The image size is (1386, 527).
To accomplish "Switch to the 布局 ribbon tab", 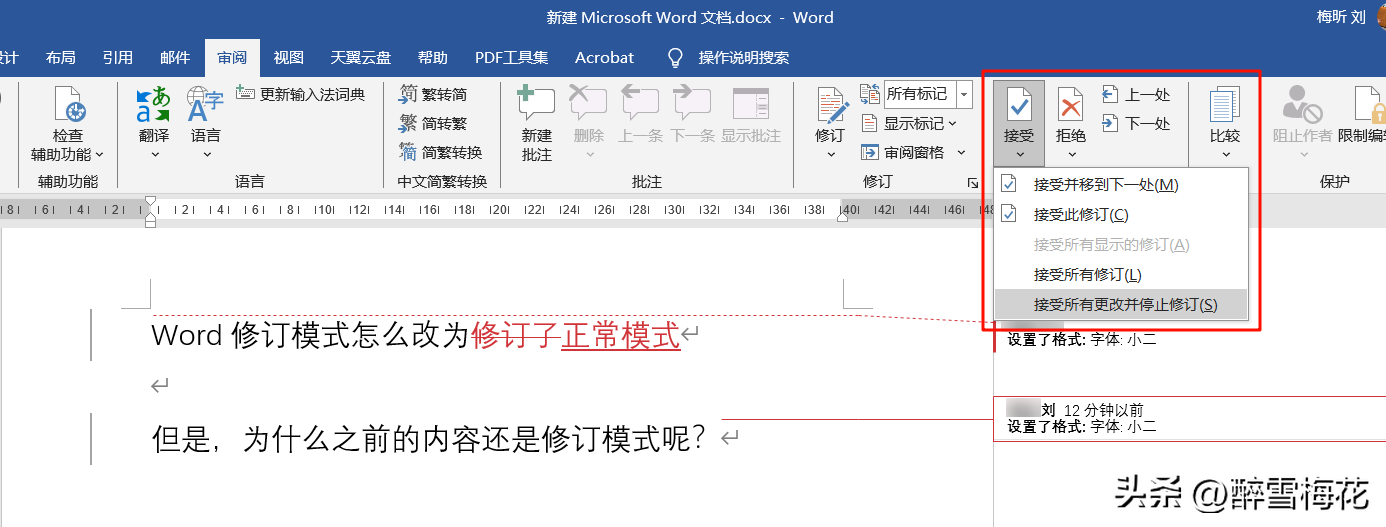I will click(61, 58).
